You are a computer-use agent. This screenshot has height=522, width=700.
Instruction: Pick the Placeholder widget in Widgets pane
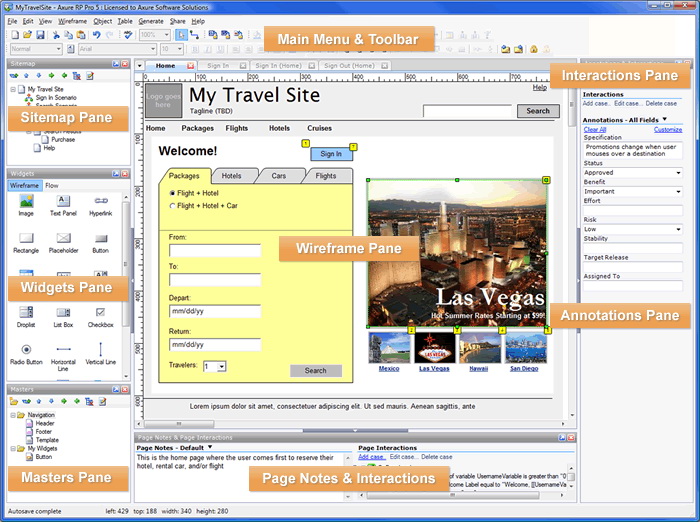click(63, 238)
